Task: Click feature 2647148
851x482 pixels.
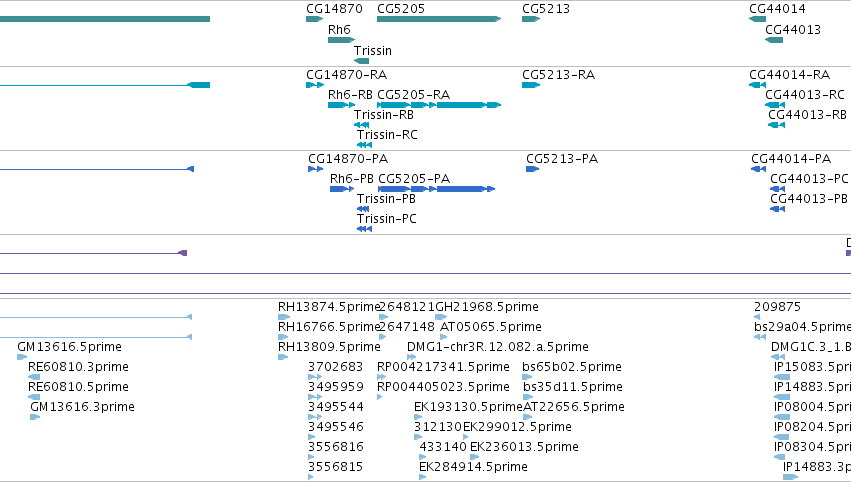Action: tap(407, 327)
